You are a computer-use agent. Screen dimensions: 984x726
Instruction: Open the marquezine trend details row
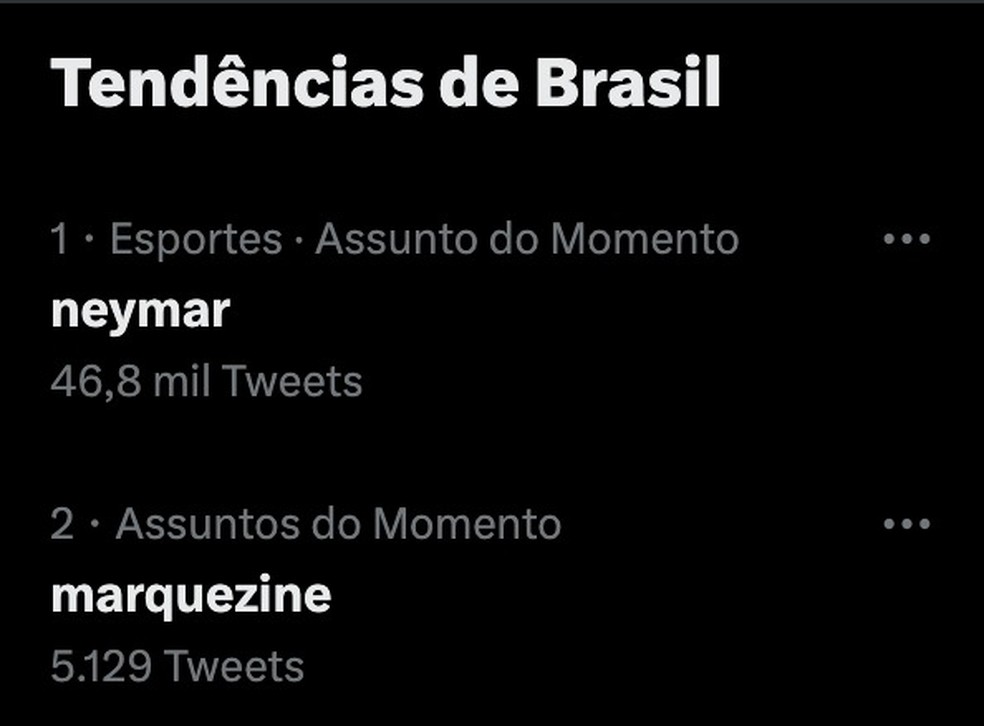450,593
